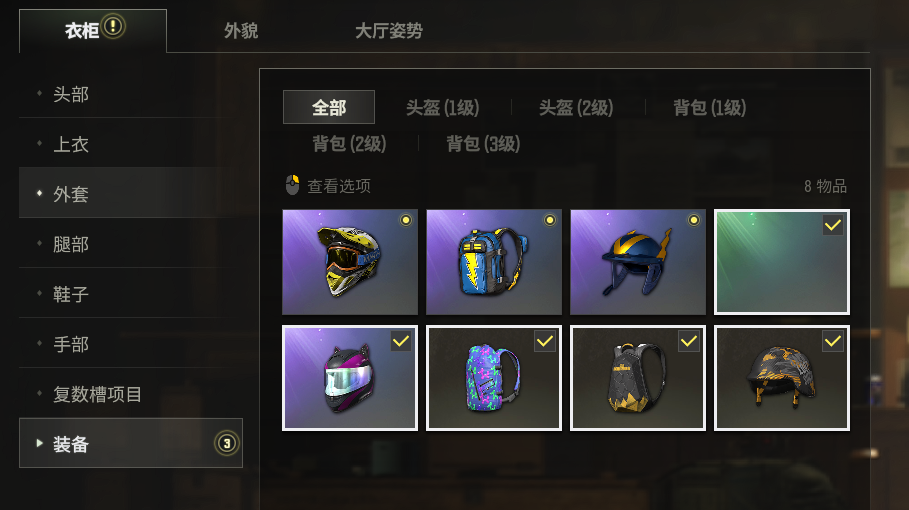Toggle checkmark on empty green item slot

click(x=833, y=225)
